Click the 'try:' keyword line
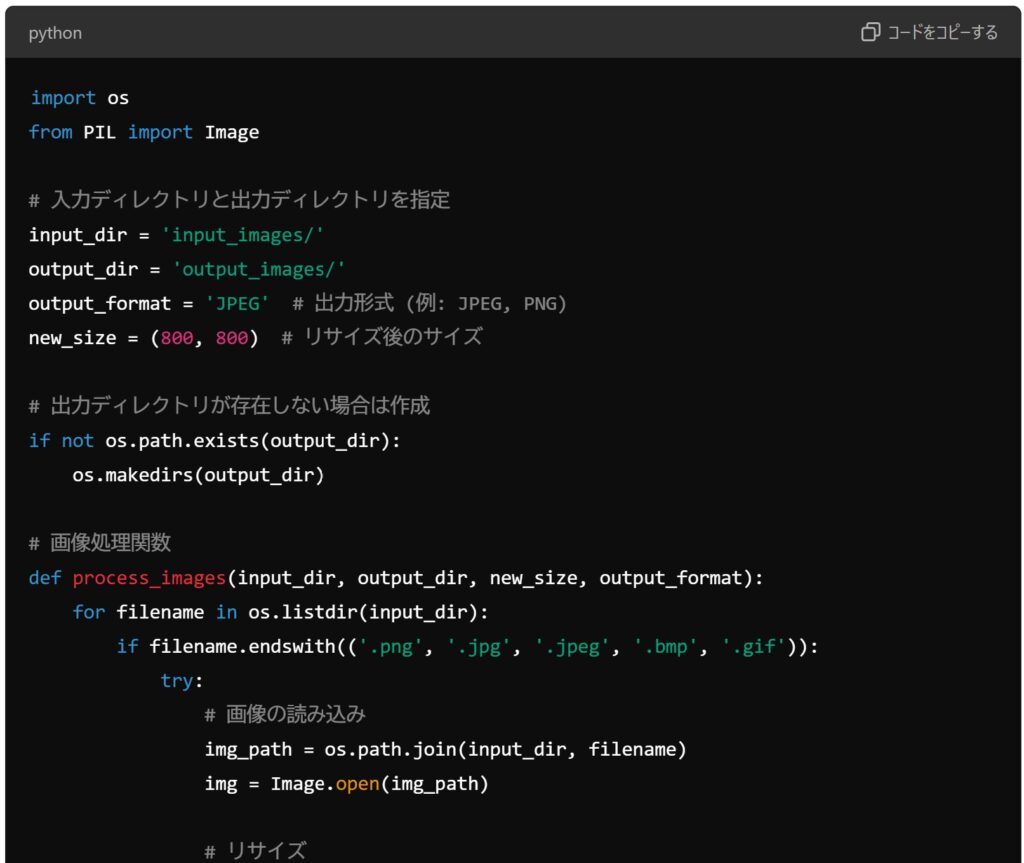Viewport: 1024px width, 863px height. coord(182,681)
